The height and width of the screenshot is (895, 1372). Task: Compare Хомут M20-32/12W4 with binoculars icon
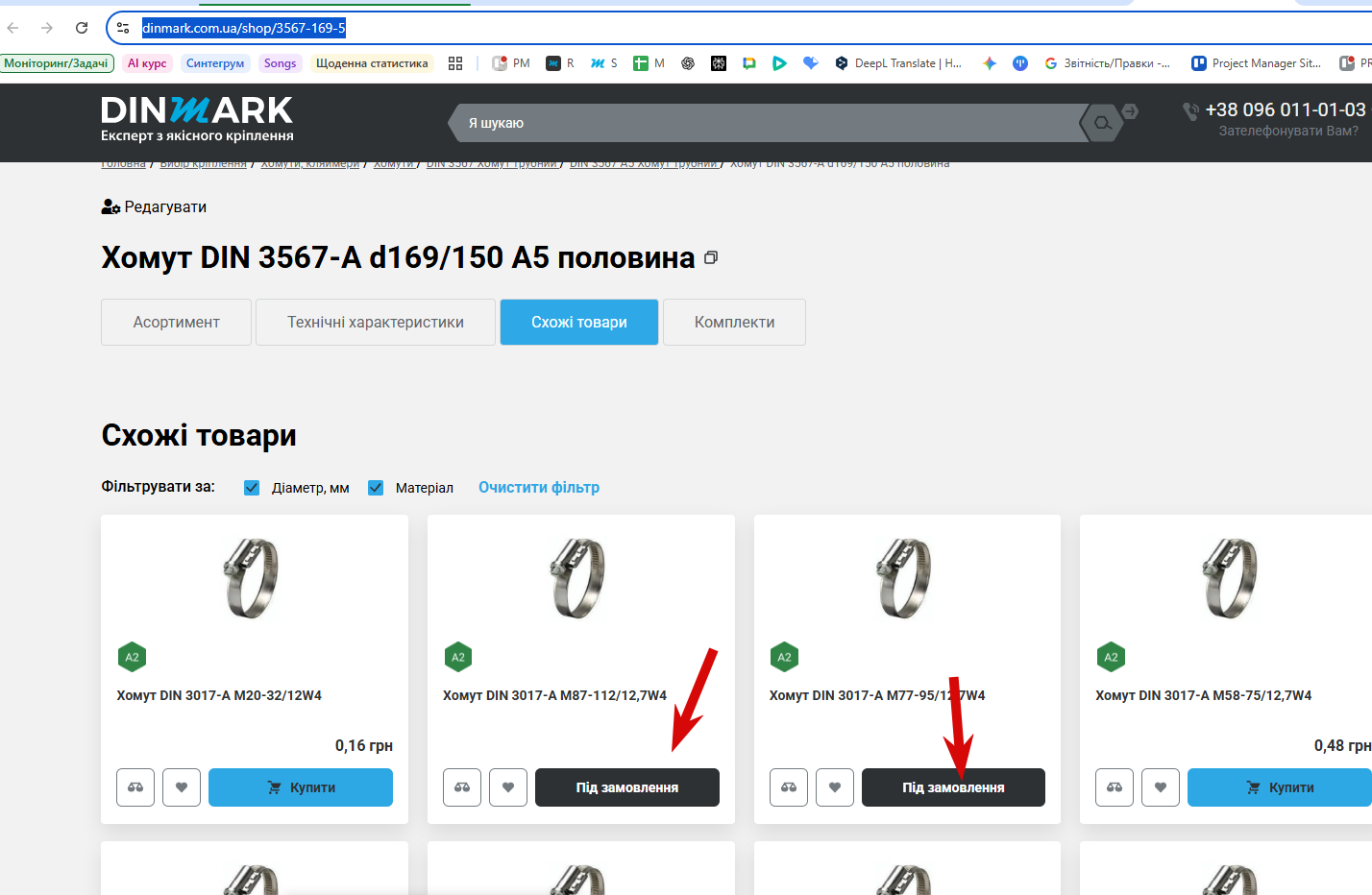[x=135, y=787]
